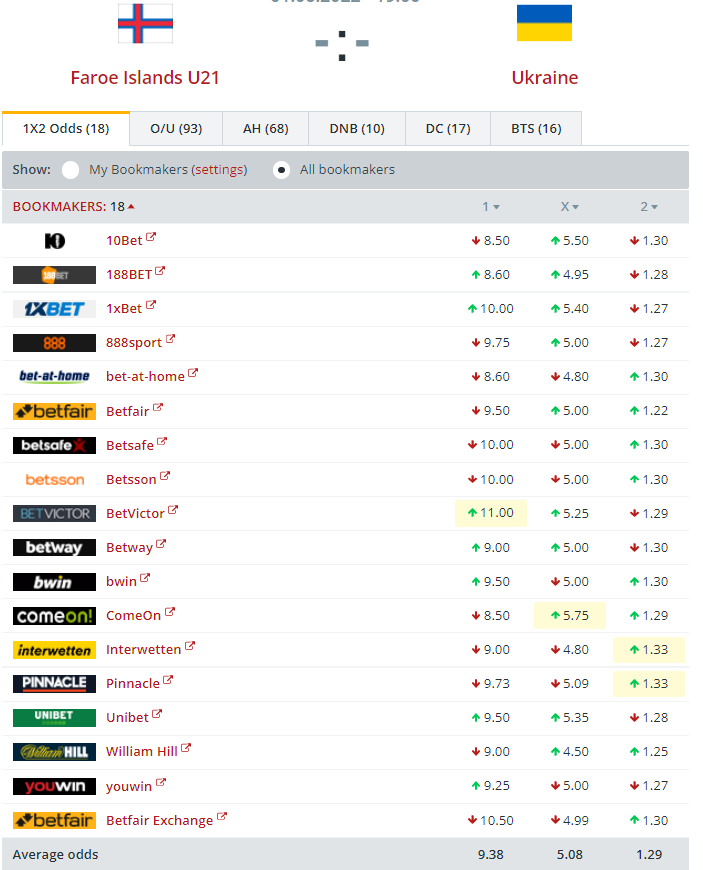This screenshot has height=870, width=703.
Task: Click the Faroe Islands flag
Action: pyautogui.click(x=145, y=23)
